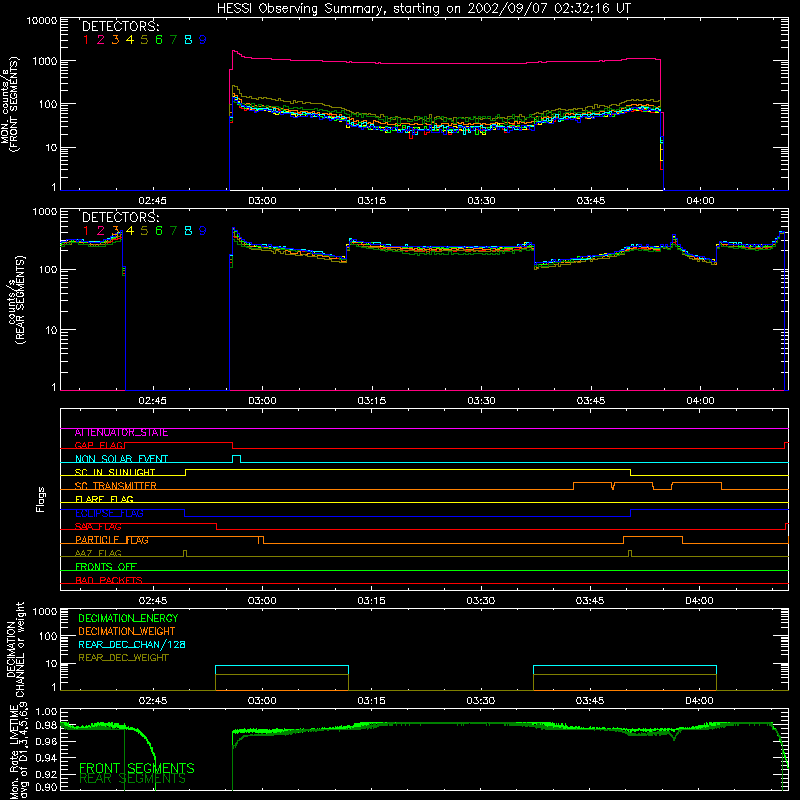Choose detector 8 in front segments legend
The width and height of the screenshot is (800, 800).
(x=188, y=40)
